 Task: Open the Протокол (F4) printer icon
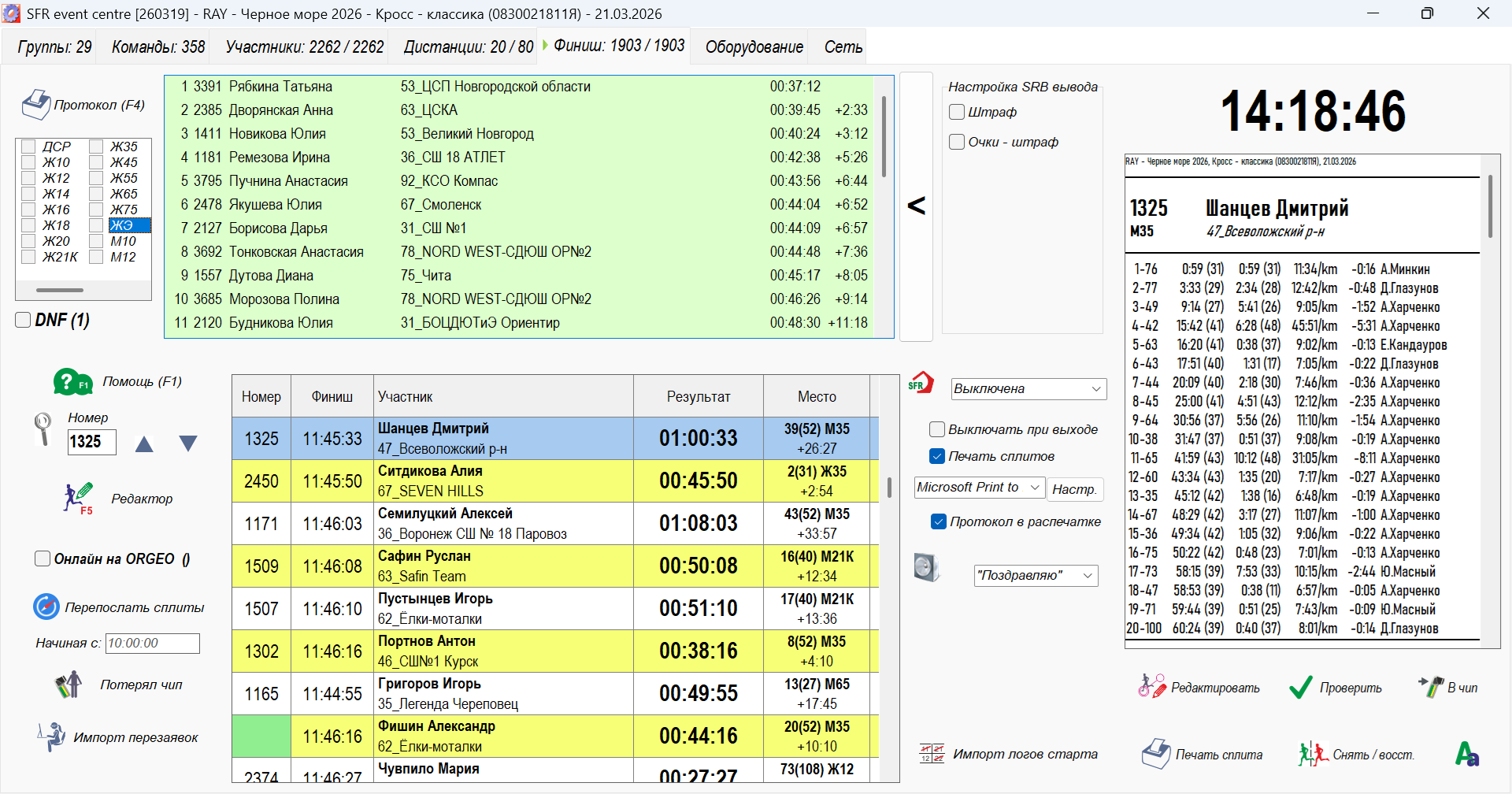coord(36,105)
